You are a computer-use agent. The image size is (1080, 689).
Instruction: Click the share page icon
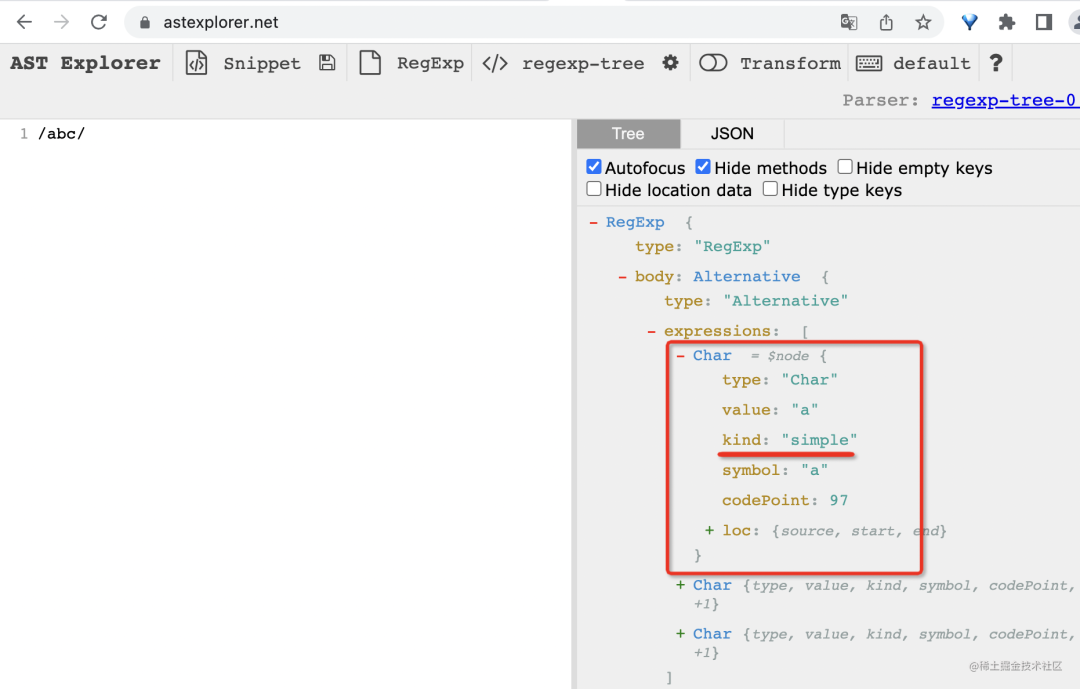pos(886,22)
